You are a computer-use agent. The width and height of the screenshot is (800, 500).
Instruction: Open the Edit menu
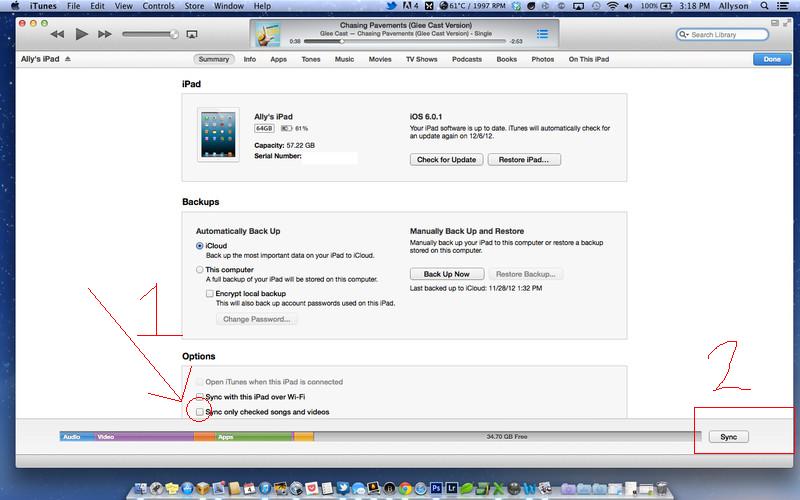[x=97, y=6]
